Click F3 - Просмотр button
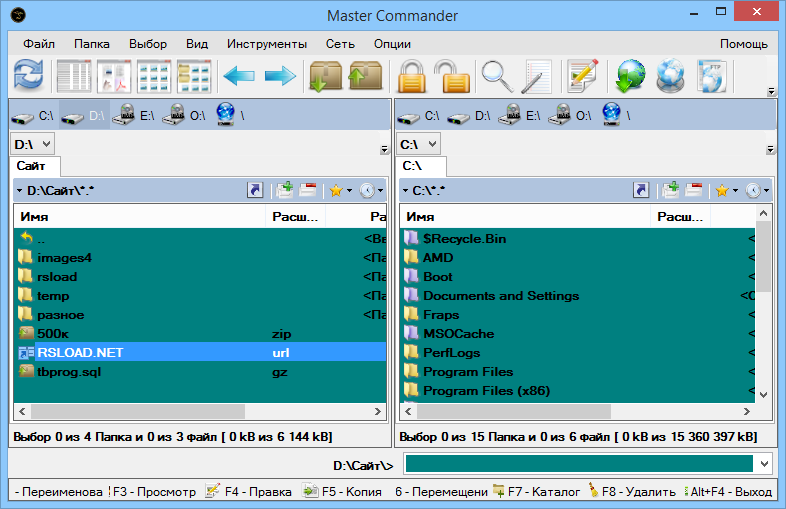 pyautogui.click(x=153, y=491)
